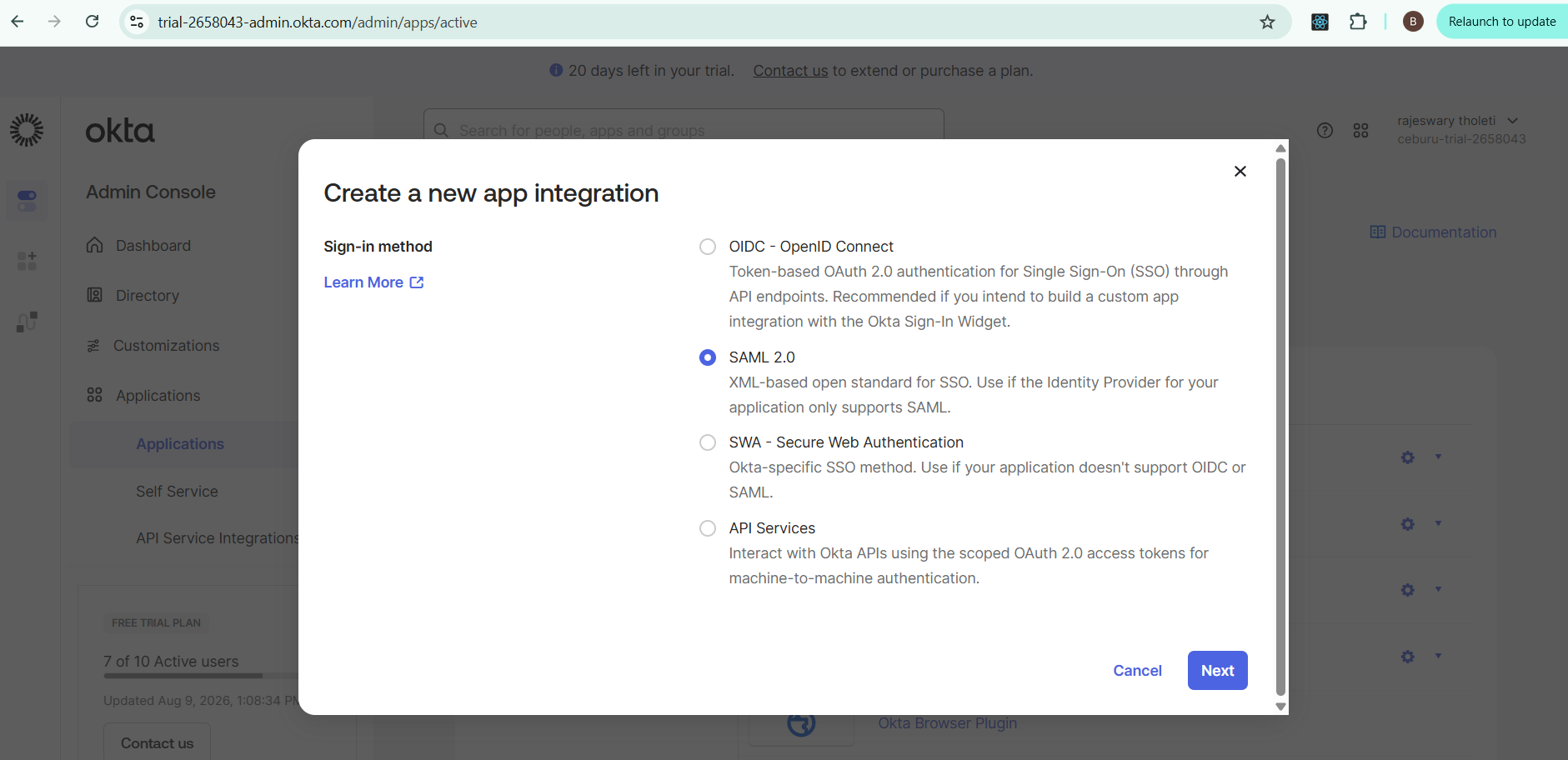This screenshot has height=760, width=1568.
Task: Open the Chrome profile avatar B
Action: pos(1413,22)
